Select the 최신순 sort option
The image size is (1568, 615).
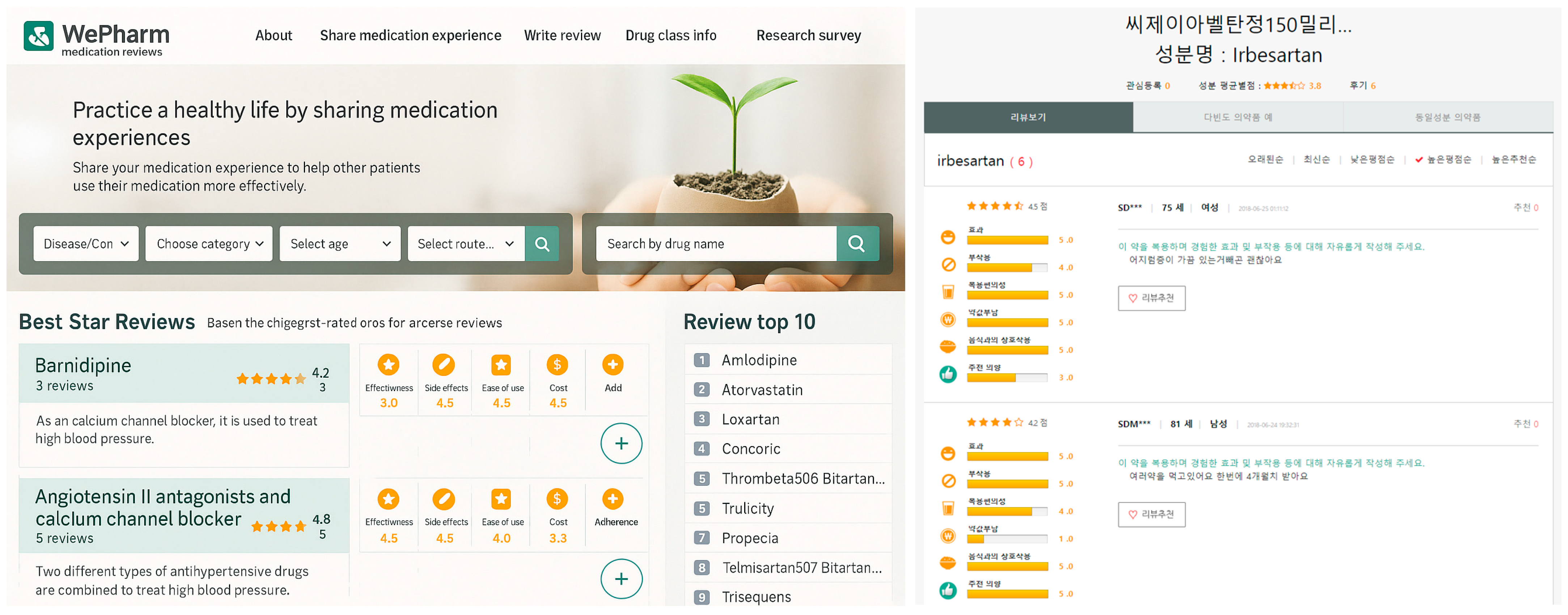click(x=1316, y=160)
